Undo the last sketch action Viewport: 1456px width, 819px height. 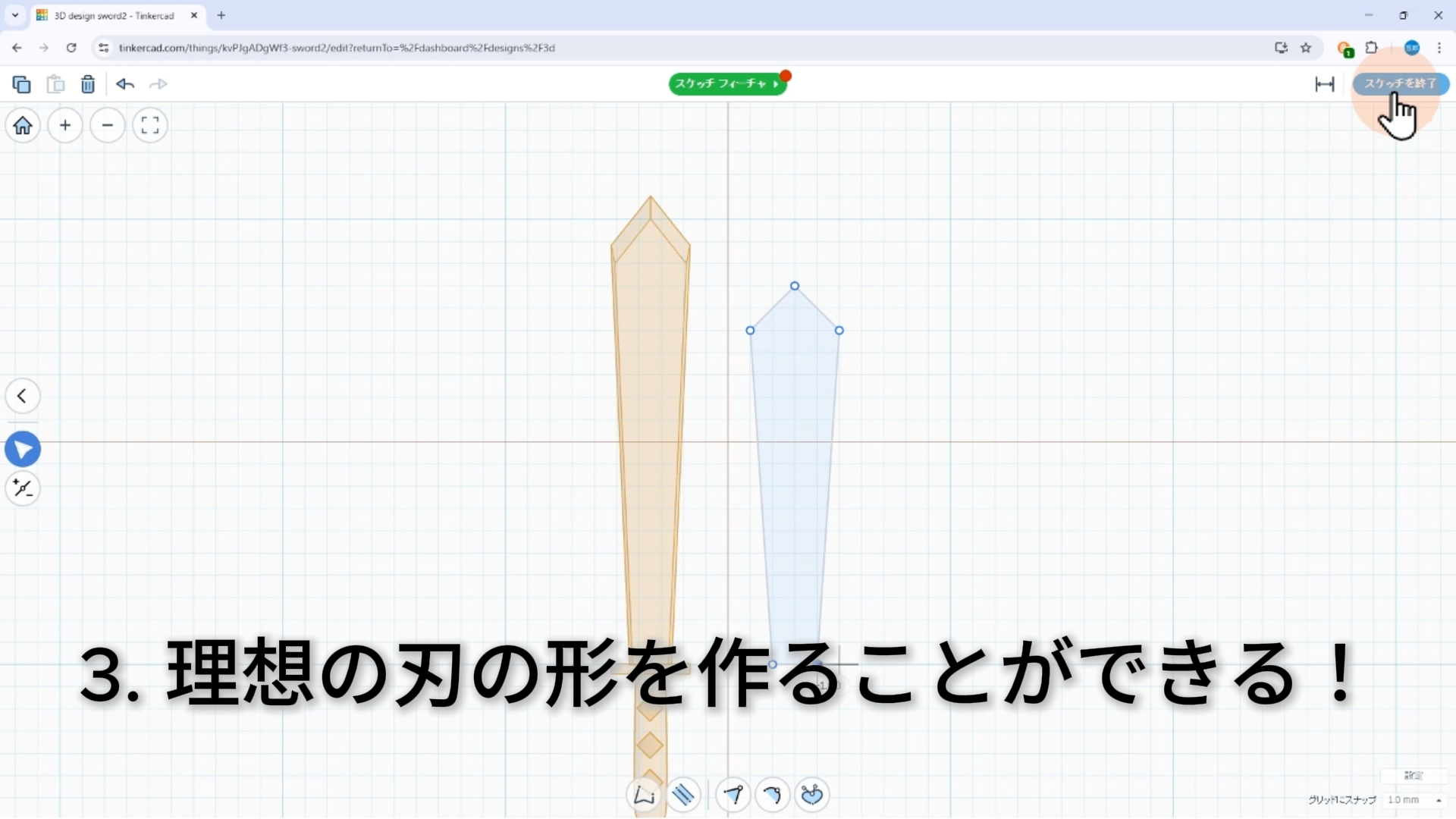pos(125,84)
